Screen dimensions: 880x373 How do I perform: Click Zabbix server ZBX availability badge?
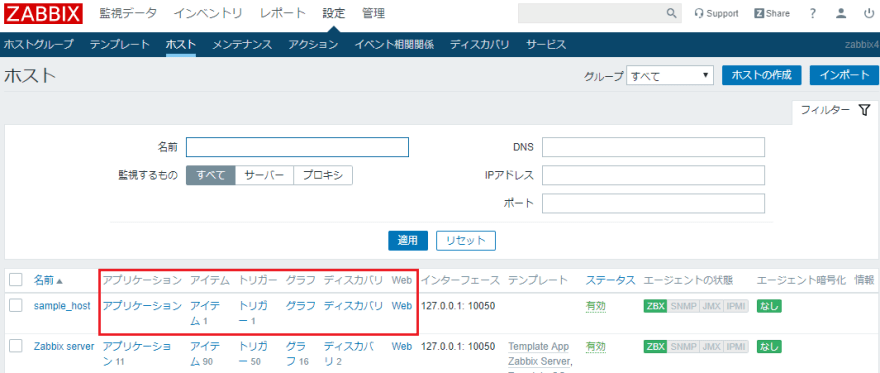(655, 347)
